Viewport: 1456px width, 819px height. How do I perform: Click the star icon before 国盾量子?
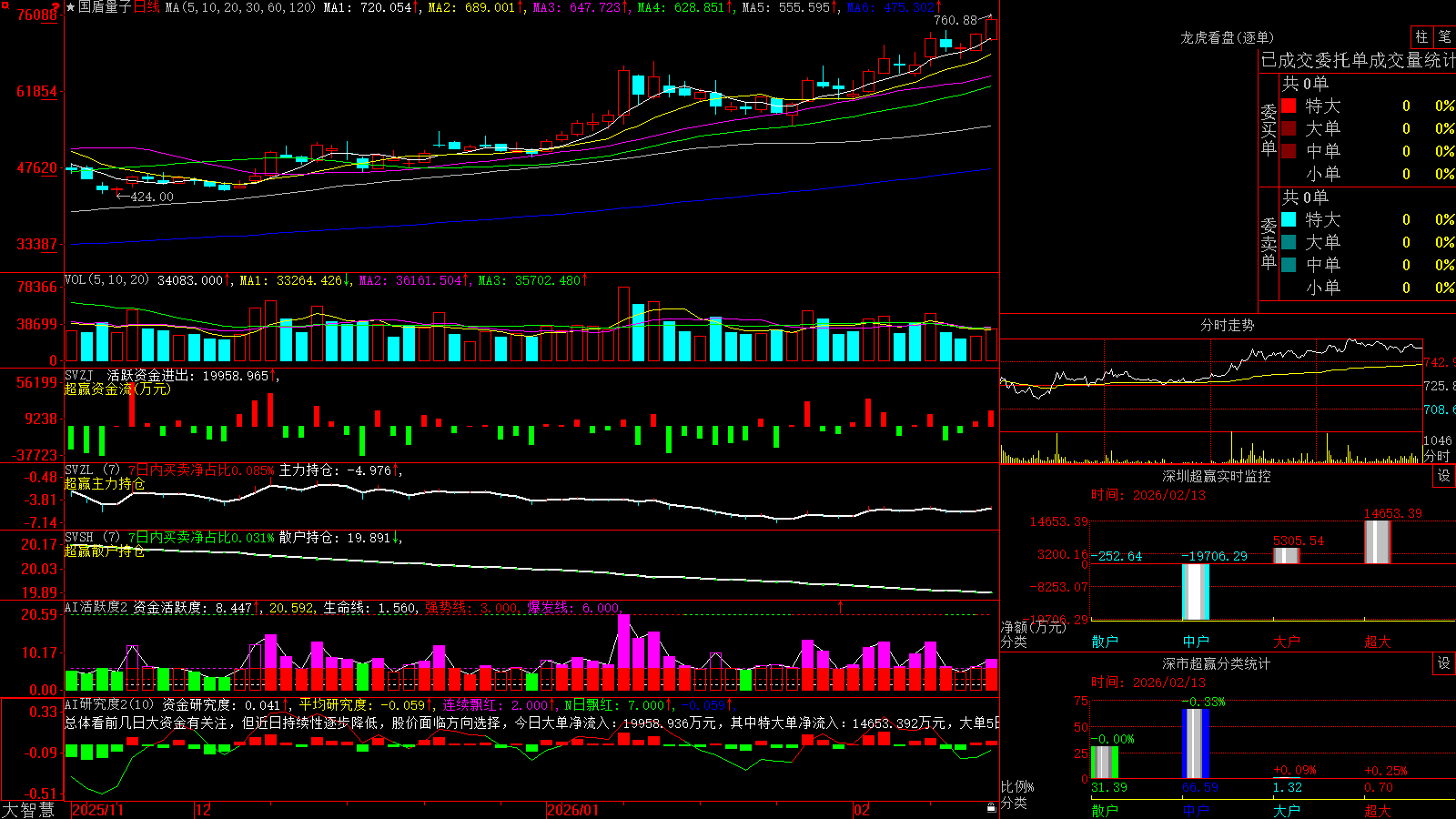click(70, 7)
